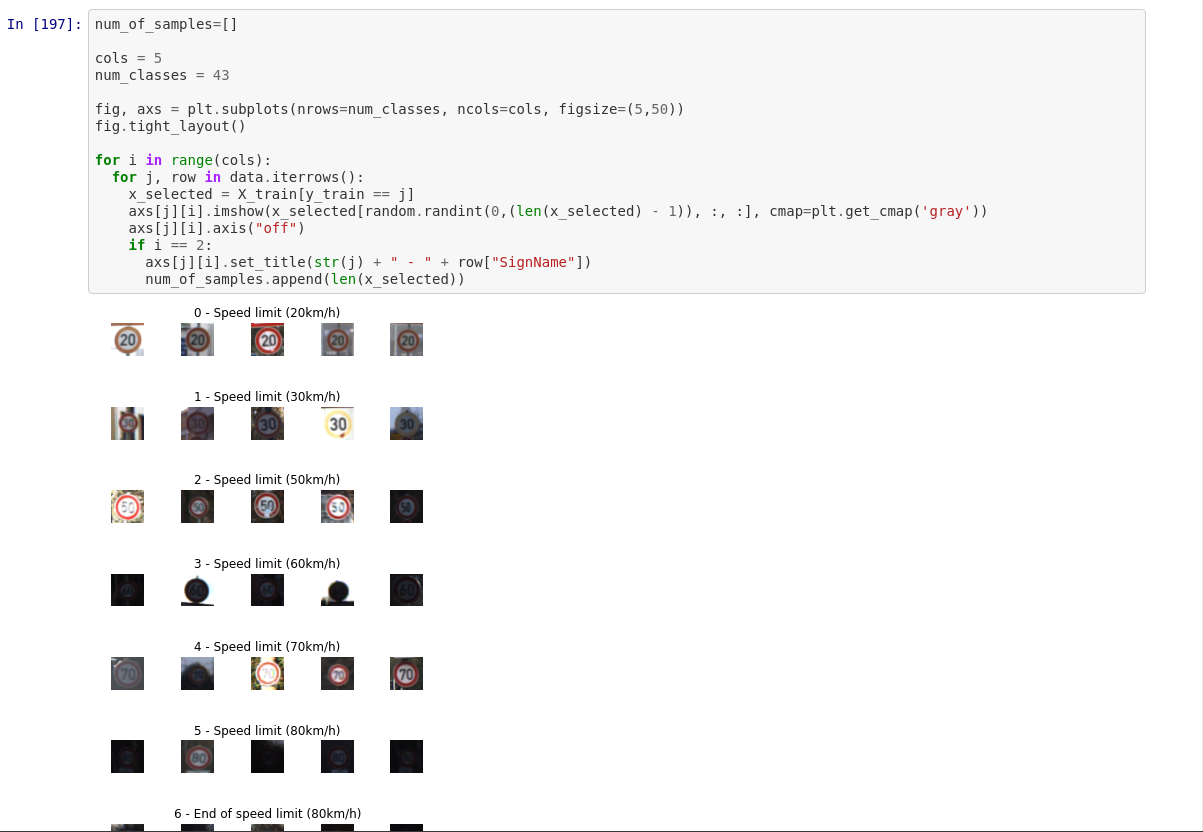Click the if i == 2 line
Viewport: 1203px width, 832px height.
170,245
